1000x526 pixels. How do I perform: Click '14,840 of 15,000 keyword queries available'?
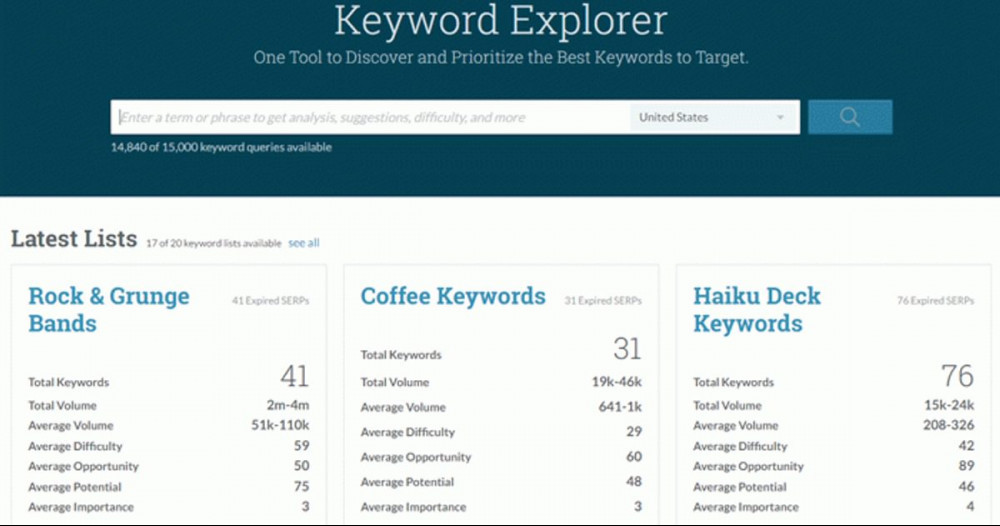pyautogui.click(x=221, y=147)
